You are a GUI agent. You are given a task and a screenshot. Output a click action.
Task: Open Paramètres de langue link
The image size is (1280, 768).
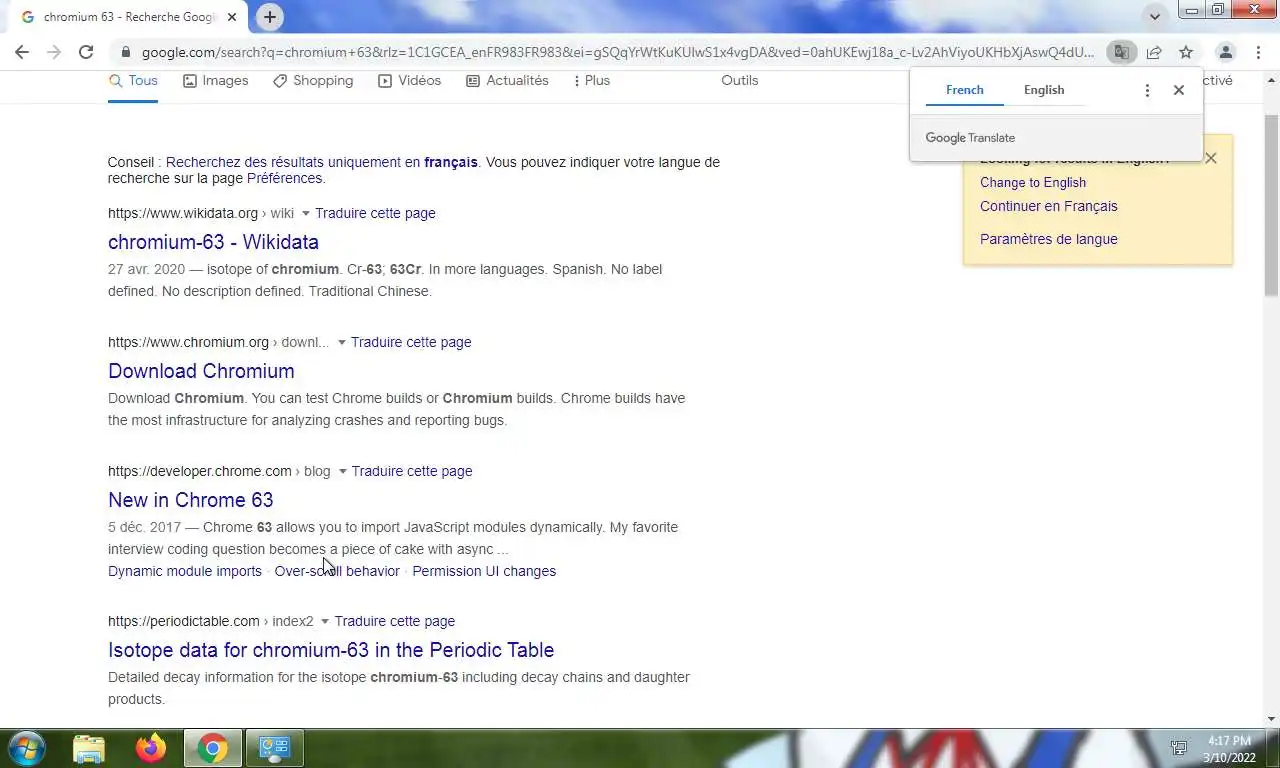1049,239
